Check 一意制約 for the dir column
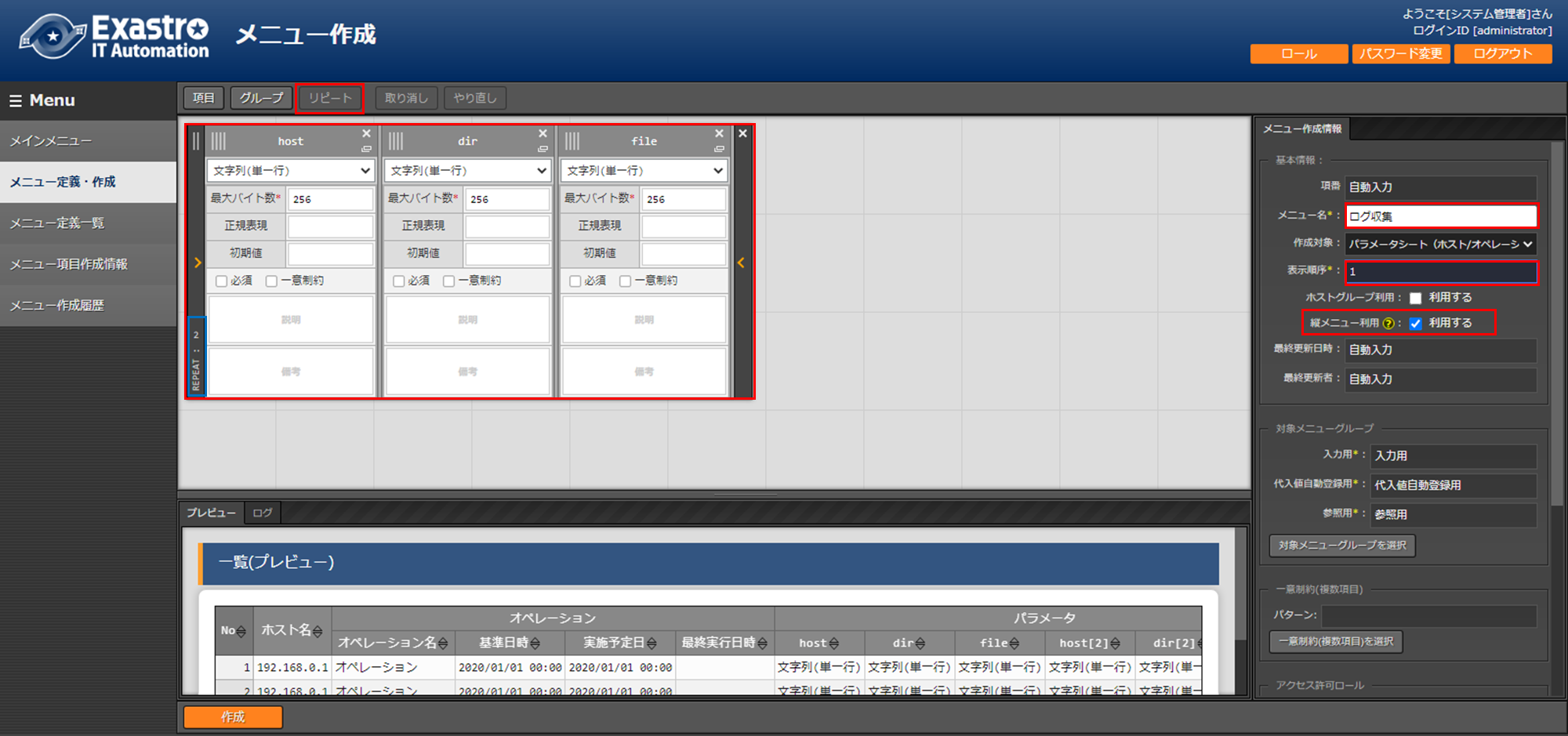The image size is (1568, 736). tap(448, 281)
